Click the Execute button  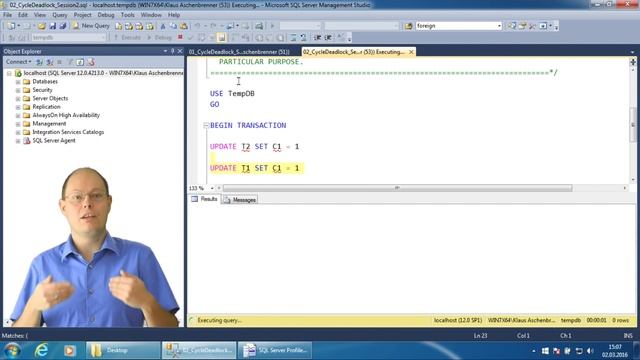click(x=127, y=38)
